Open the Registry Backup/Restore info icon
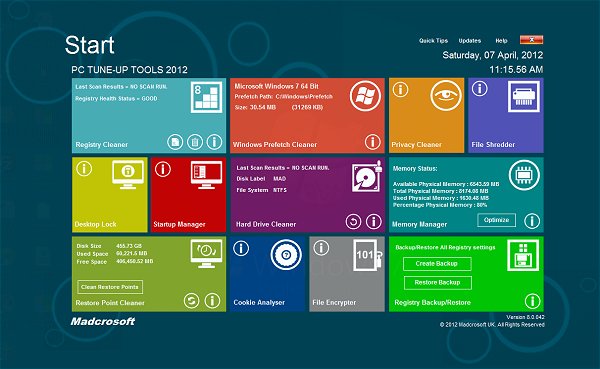This screenshot has height=369, width=600. pos(532,301)
